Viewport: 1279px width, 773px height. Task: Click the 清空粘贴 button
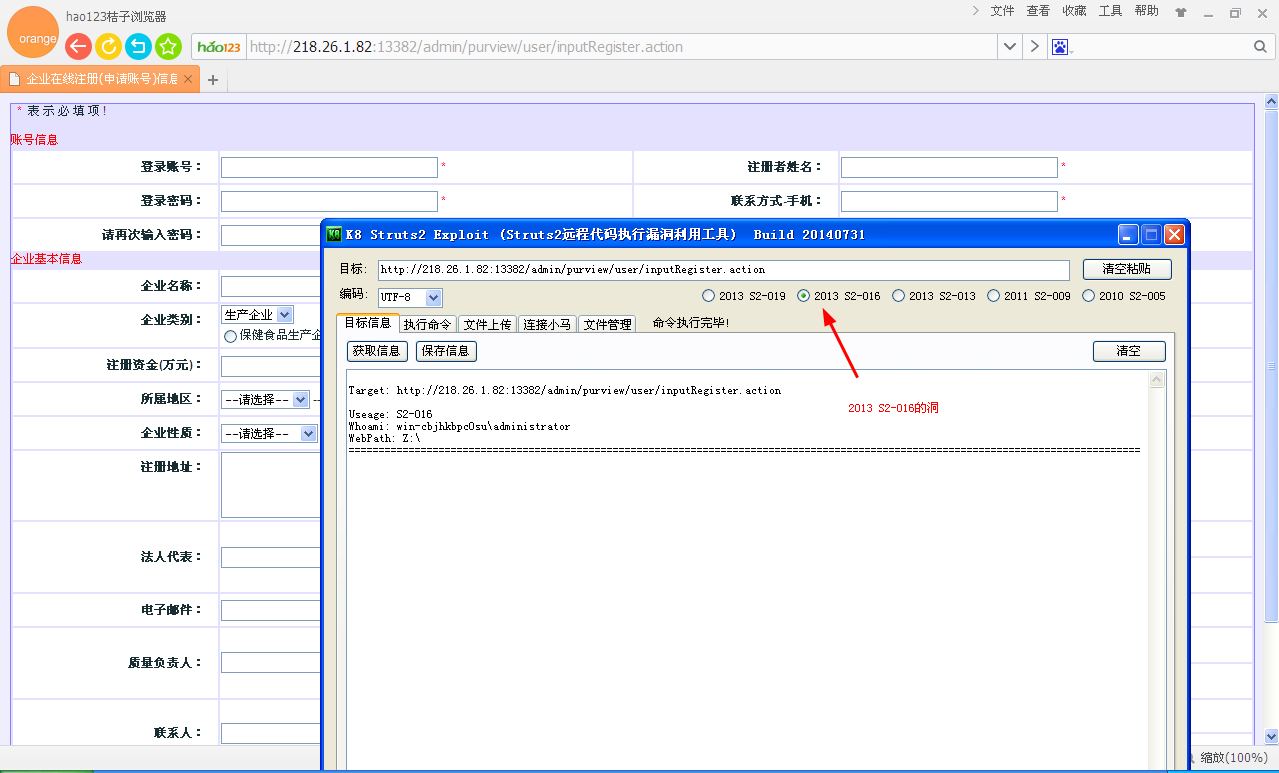1127,270
